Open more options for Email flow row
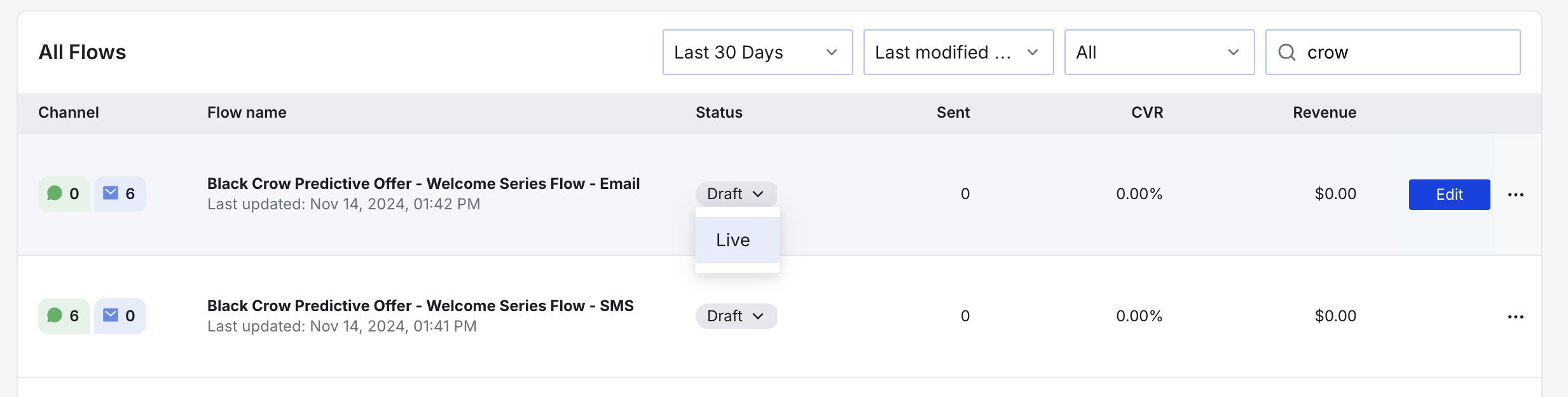The image size is (1568, 397). (x=1515, y=195)
